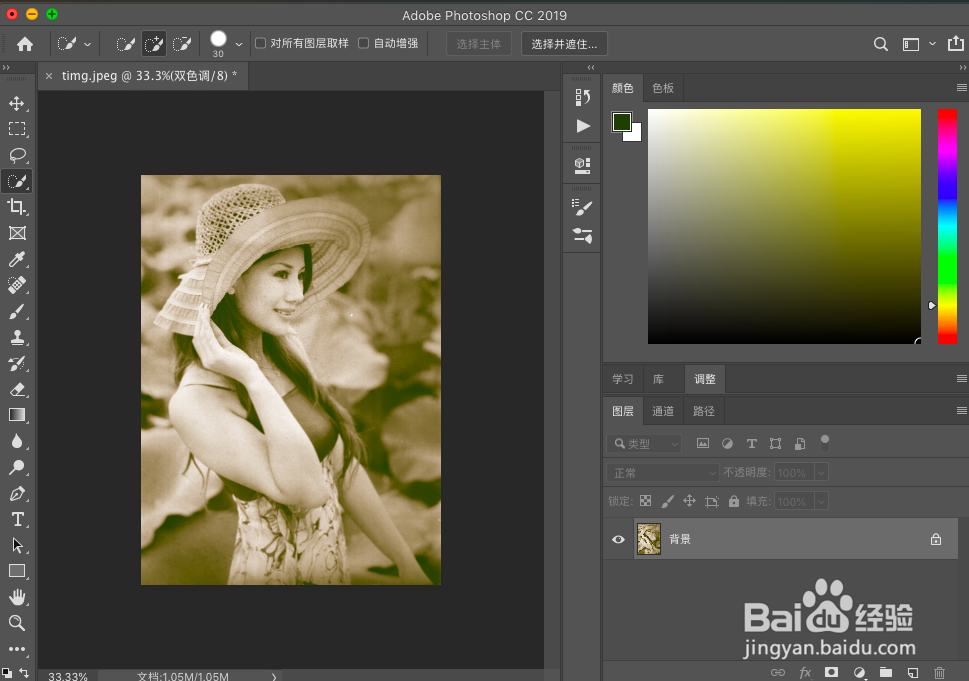Open the layer filter 类型 dropdown
Screen dimensions: 969x681
tap(644, 444)
